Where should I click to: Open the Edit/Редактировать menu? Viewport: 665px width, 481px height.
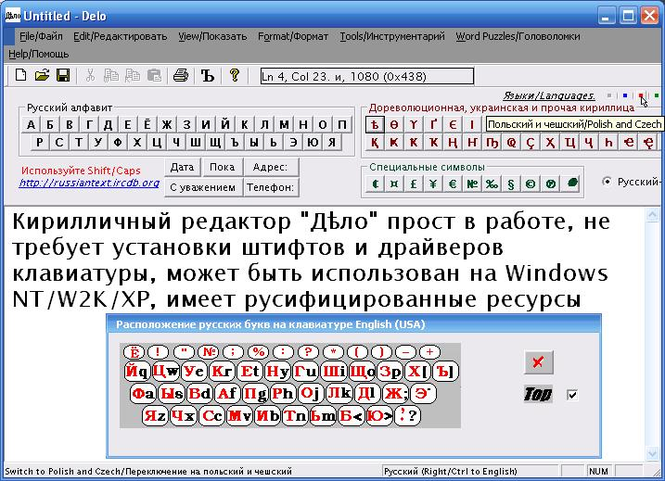pos(120,36)
